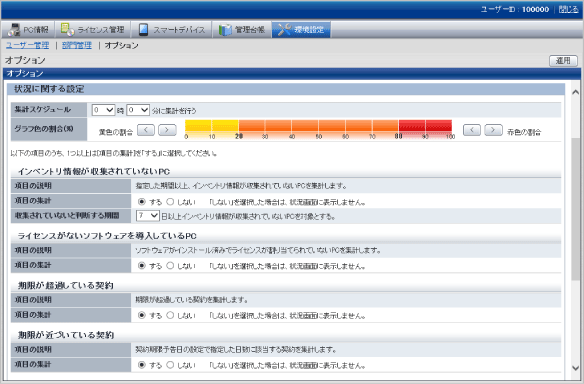Expand the 7-day period dropdown
Screen dimensions: 584x384
(x=147, y=216)
